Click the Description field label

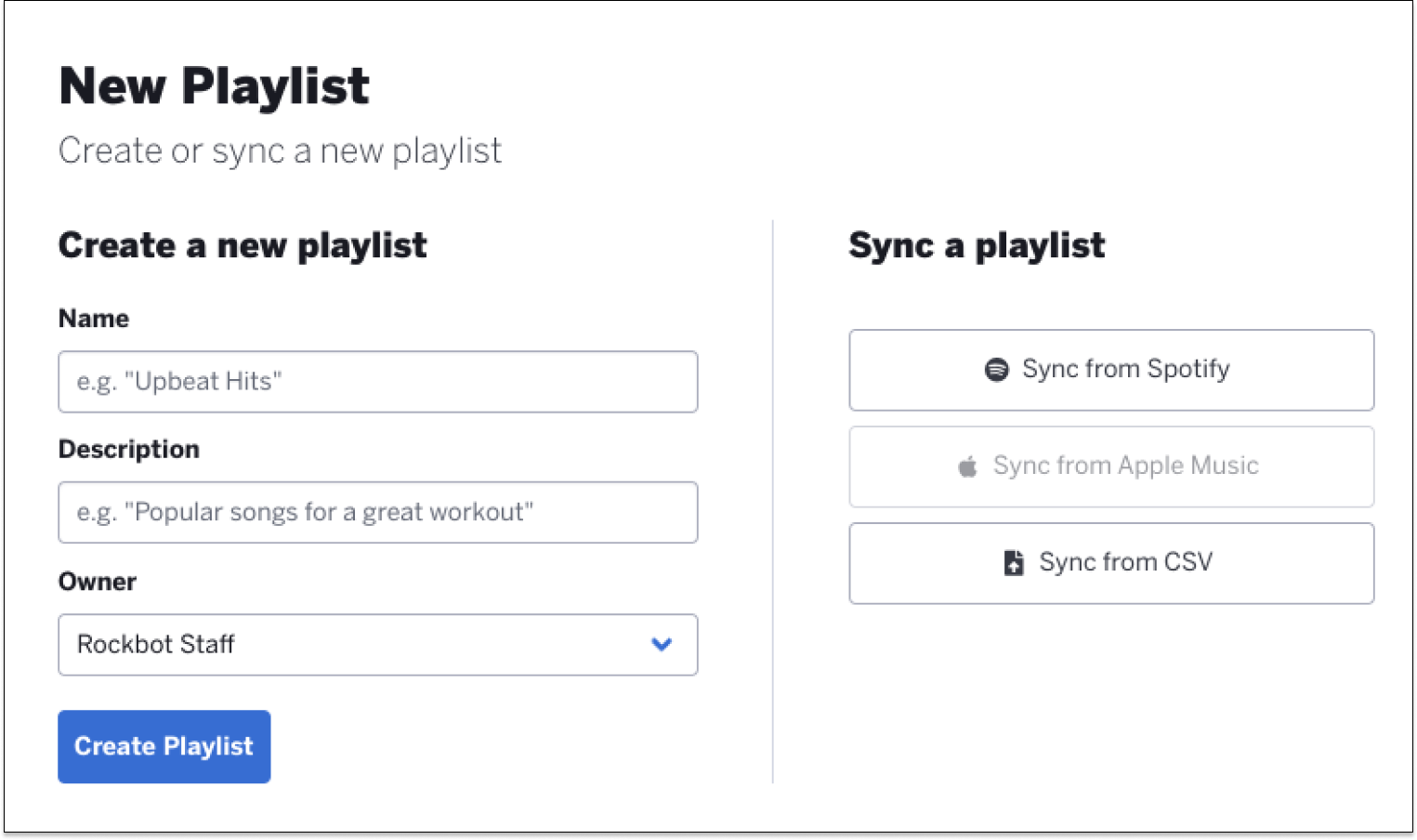(129, 450)
